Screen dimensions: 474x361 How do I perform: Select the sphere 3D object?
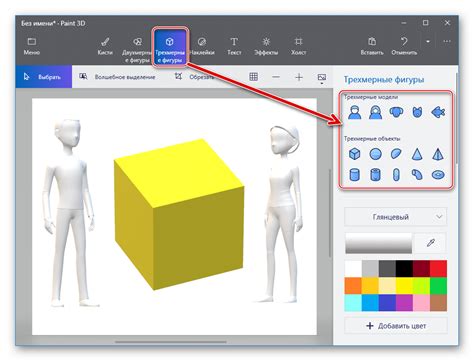(376, 154)
